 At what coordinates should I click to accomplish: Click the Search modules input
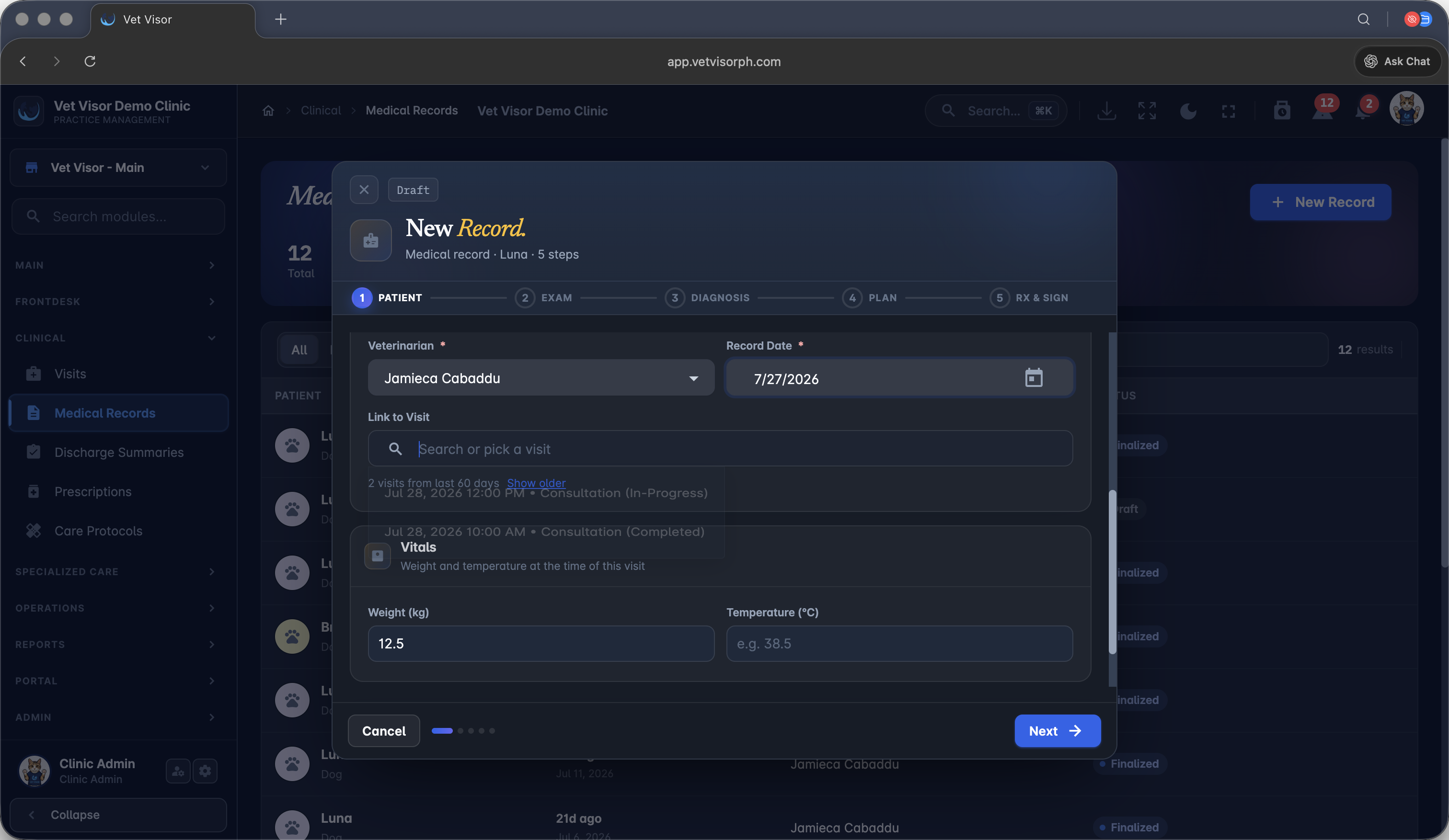pos(118,216)
